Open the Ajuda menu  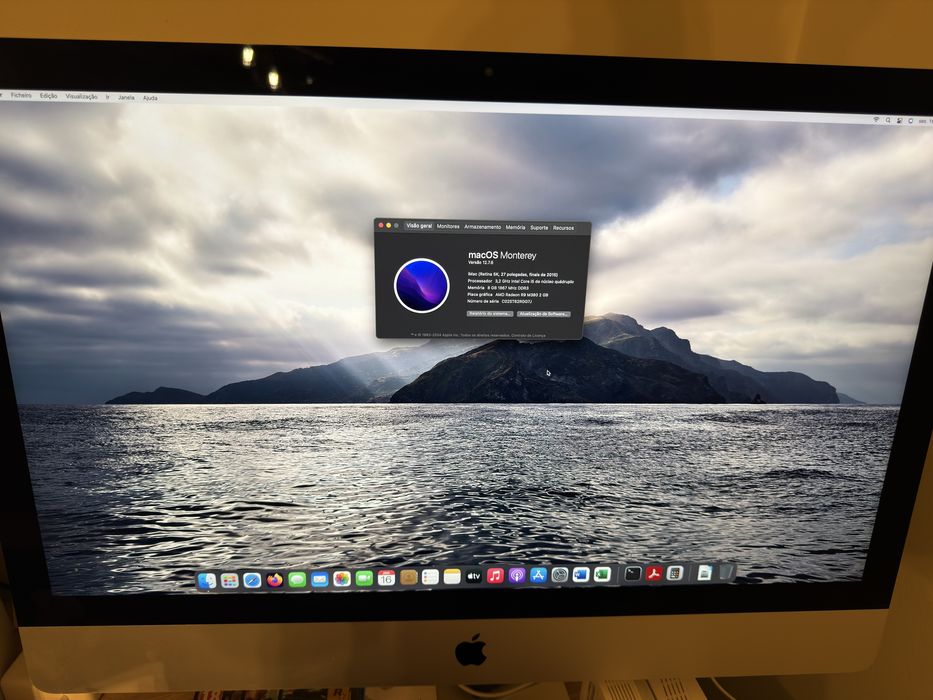click(151, 98)
